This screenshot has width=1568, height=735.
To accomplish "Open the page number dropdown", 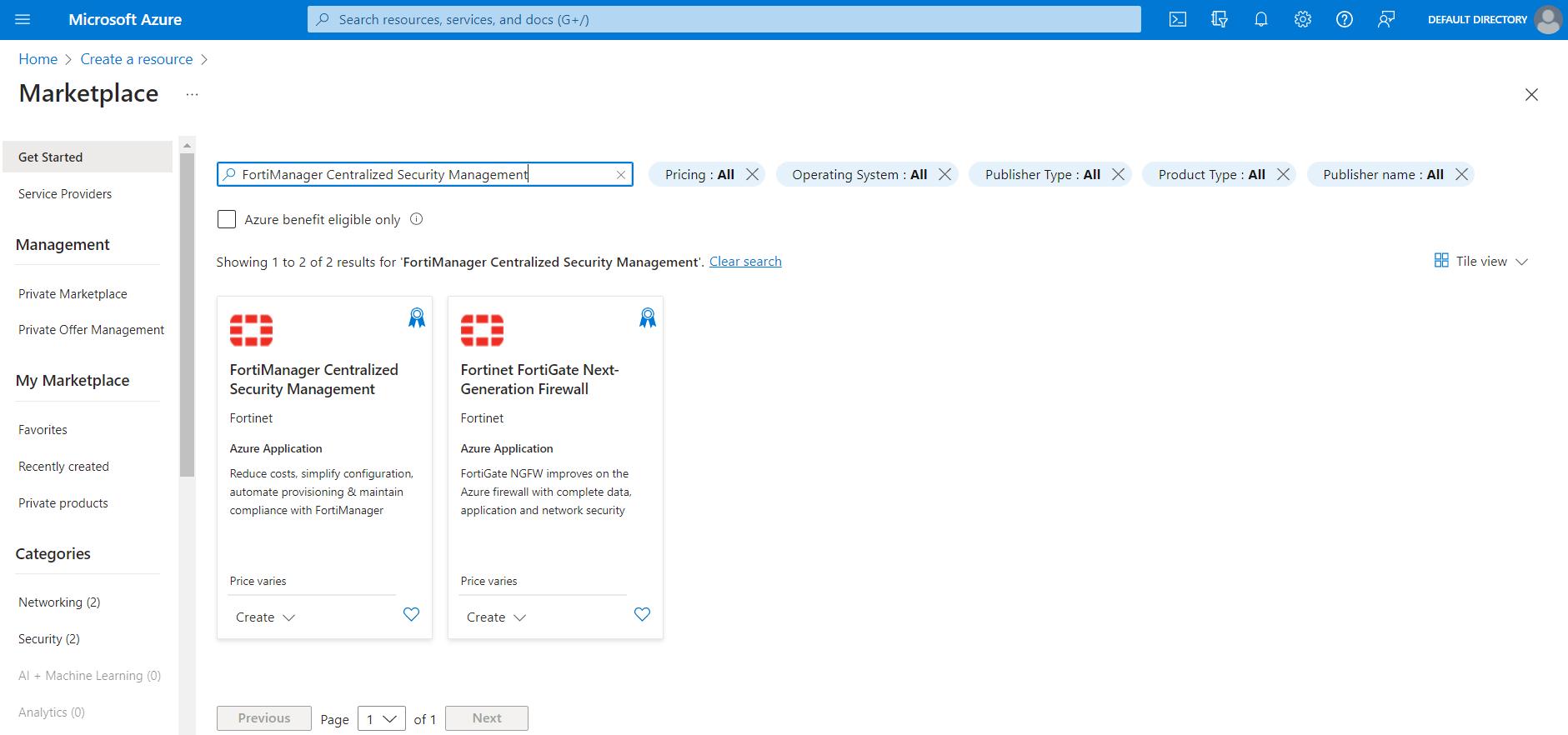I will (x=382, y=718).
